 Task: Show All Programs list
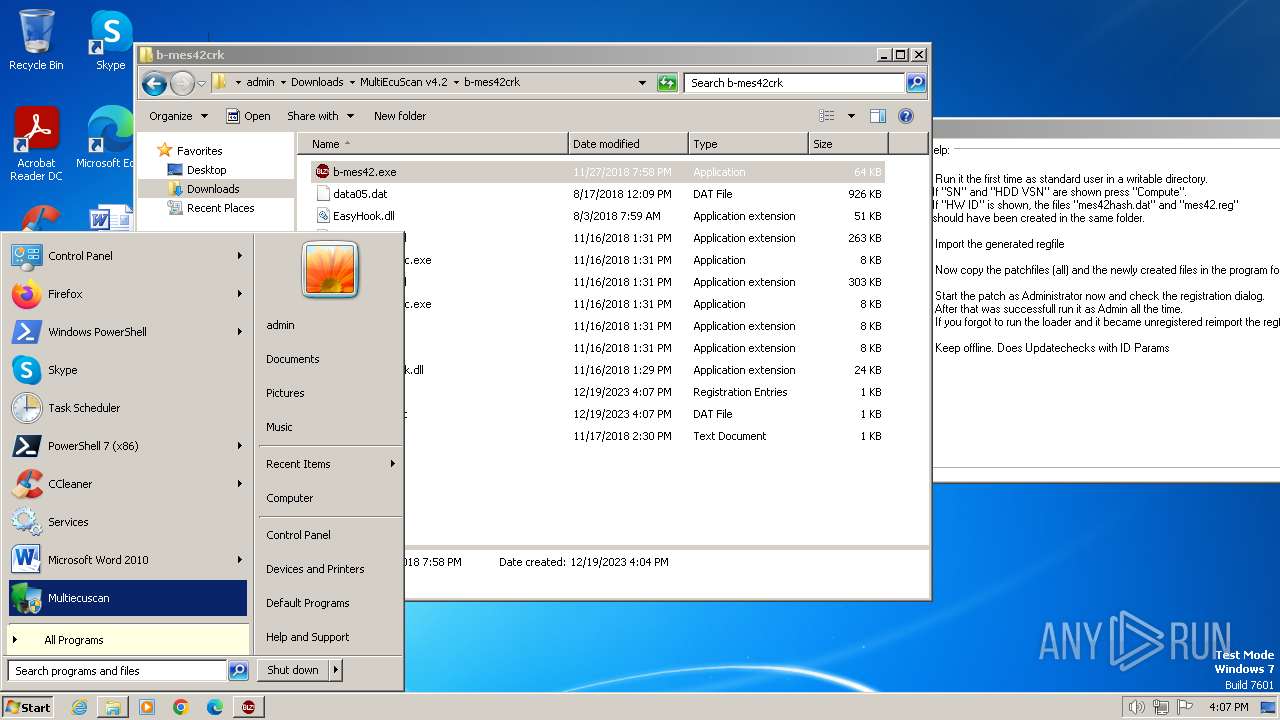[x=127, y=640]
